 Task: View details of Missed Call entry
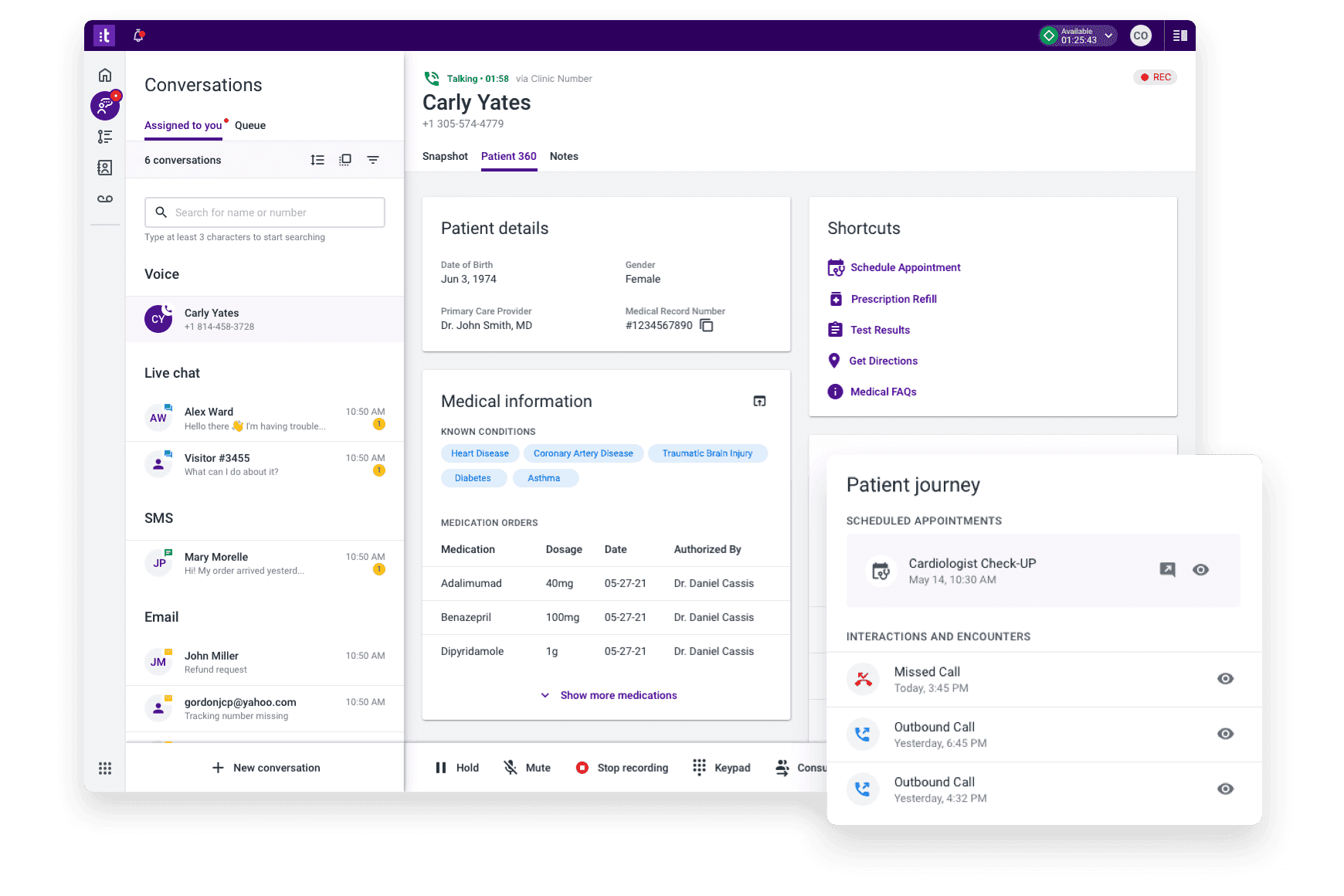tap(1225, 679)
